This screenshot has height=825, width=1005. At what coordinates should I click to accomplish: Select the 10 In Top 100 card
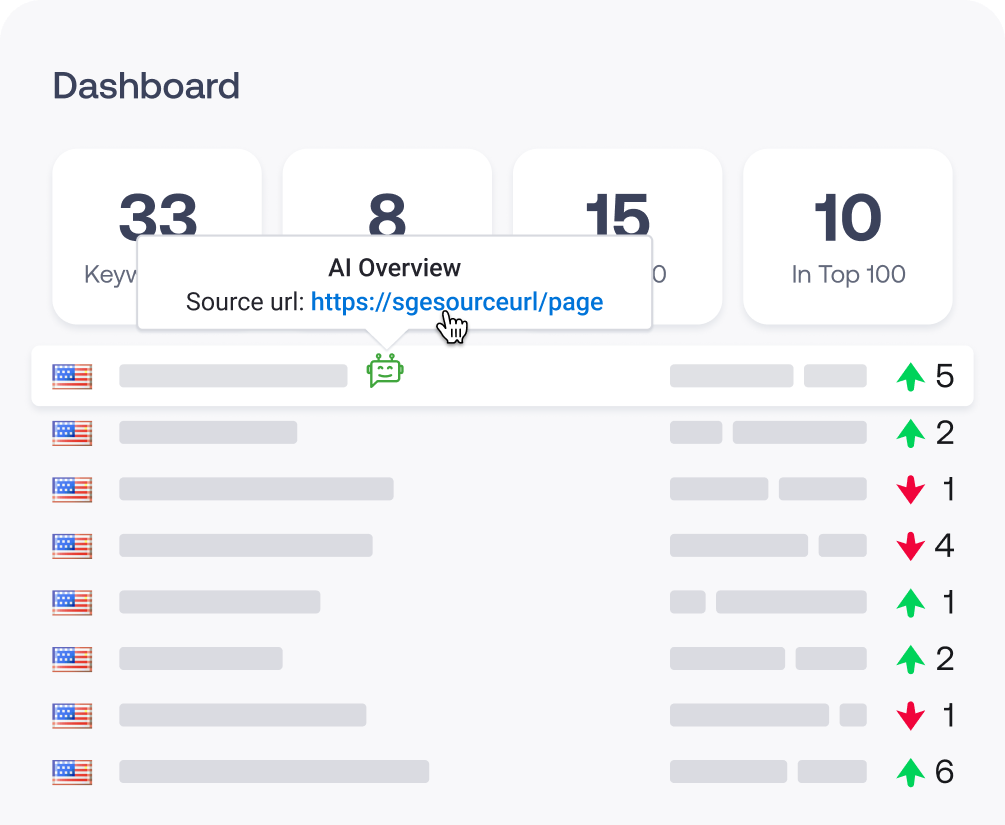[x=847, y=236]
